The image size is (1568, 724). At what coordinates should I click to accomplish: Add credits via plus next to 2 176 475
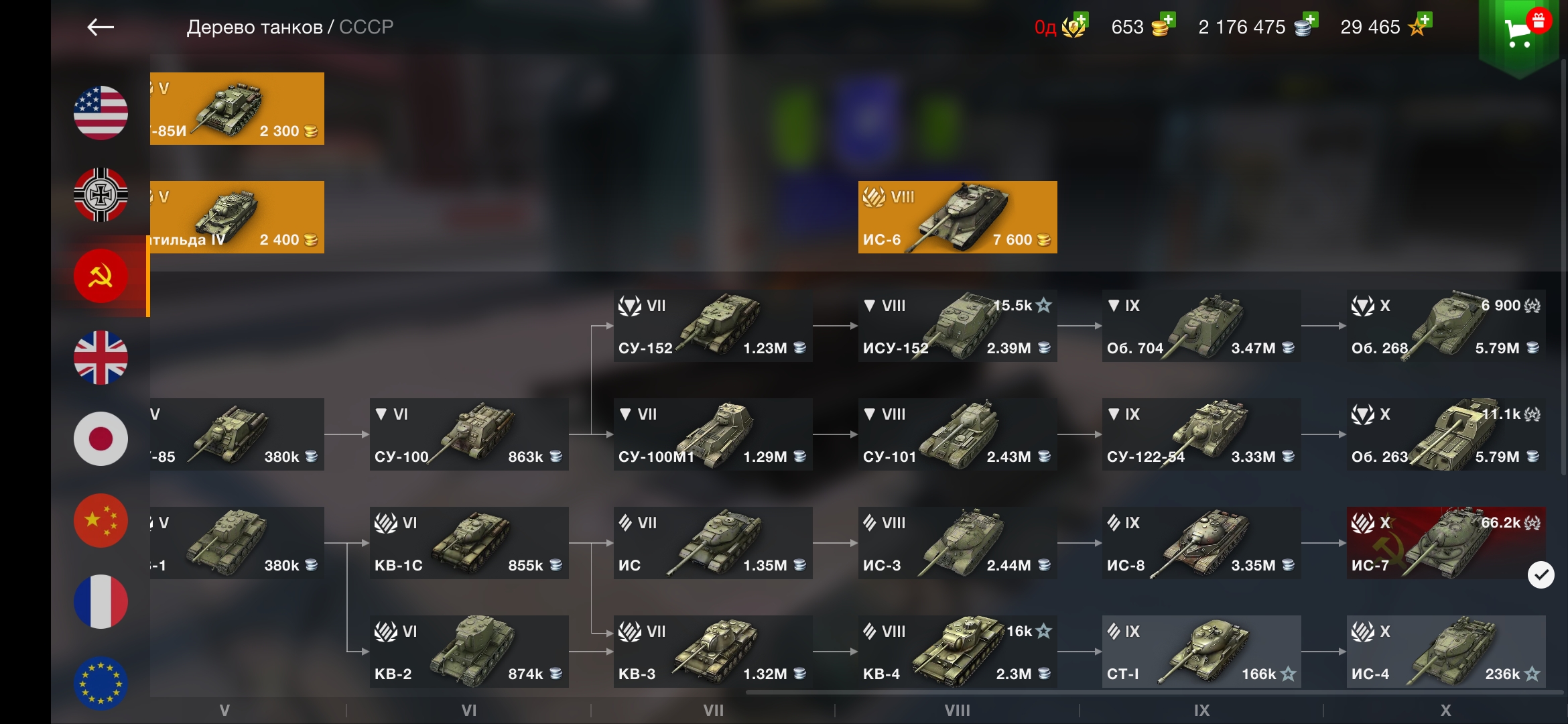[x=1311, y=19]
